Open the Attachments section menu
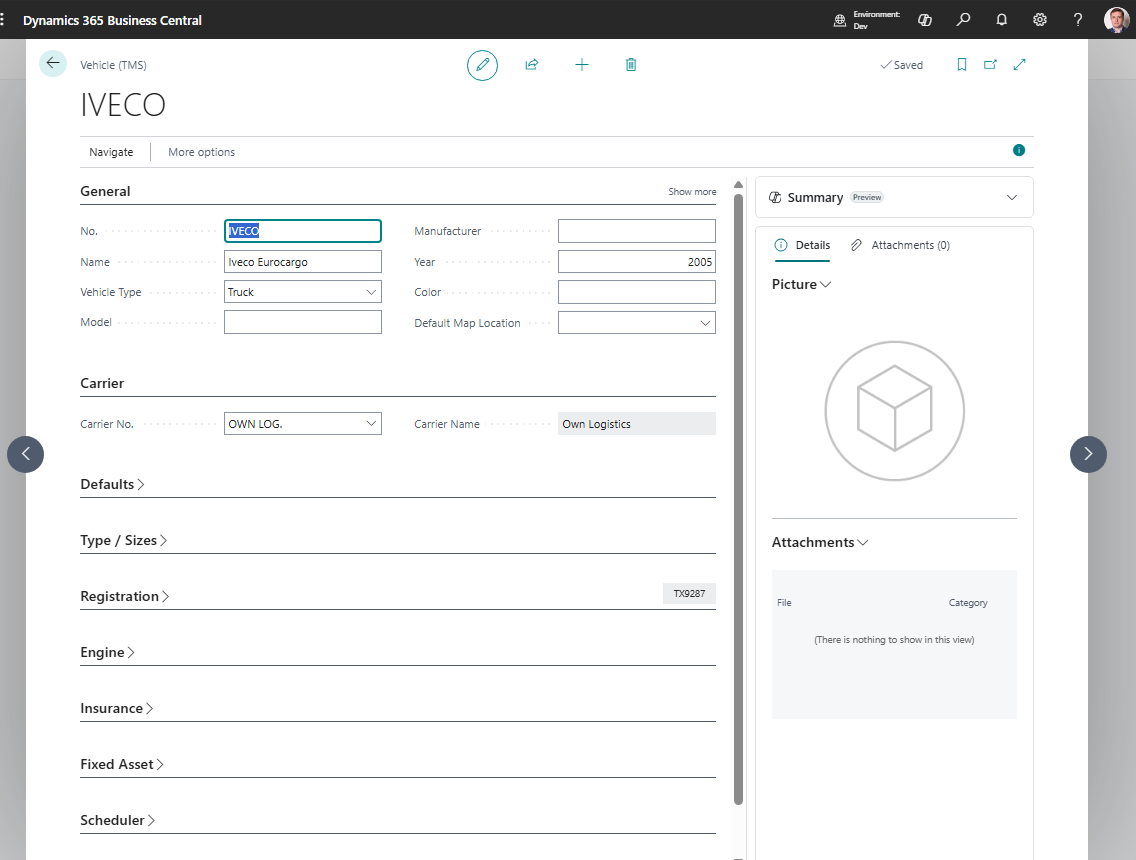Screen dimensions: 1136x860 click(820, 542)
